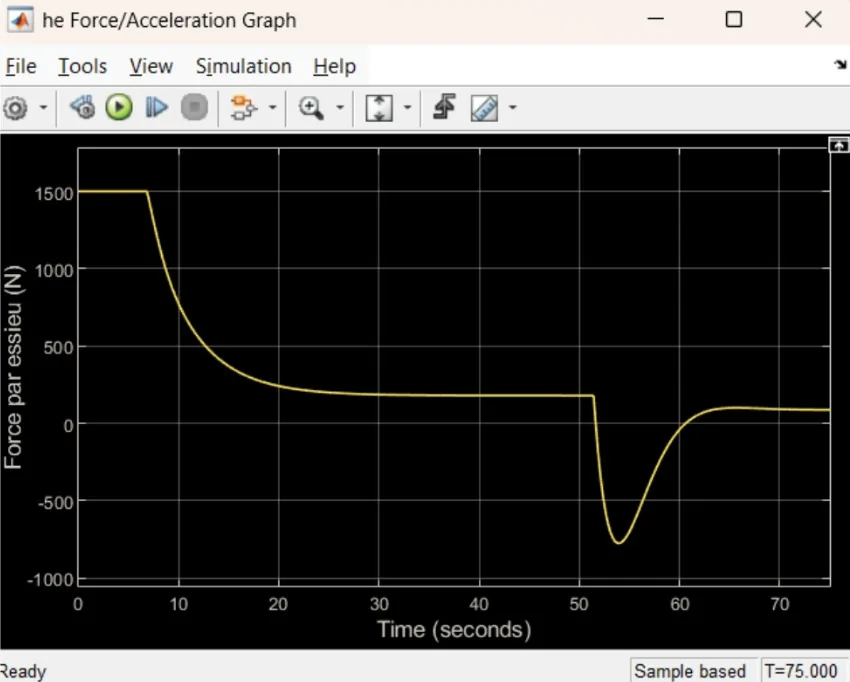Image resolution: width=850 pixels, height=682 pixels.
Task: Click the Step Forward icon
Action: point(157,107)
